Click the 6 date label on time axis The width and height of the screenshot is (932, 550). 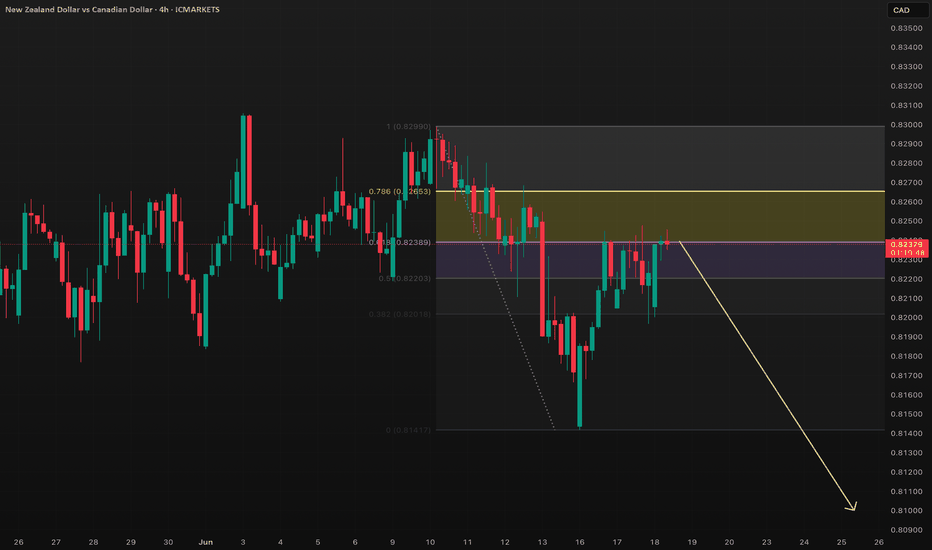[355, 542]
